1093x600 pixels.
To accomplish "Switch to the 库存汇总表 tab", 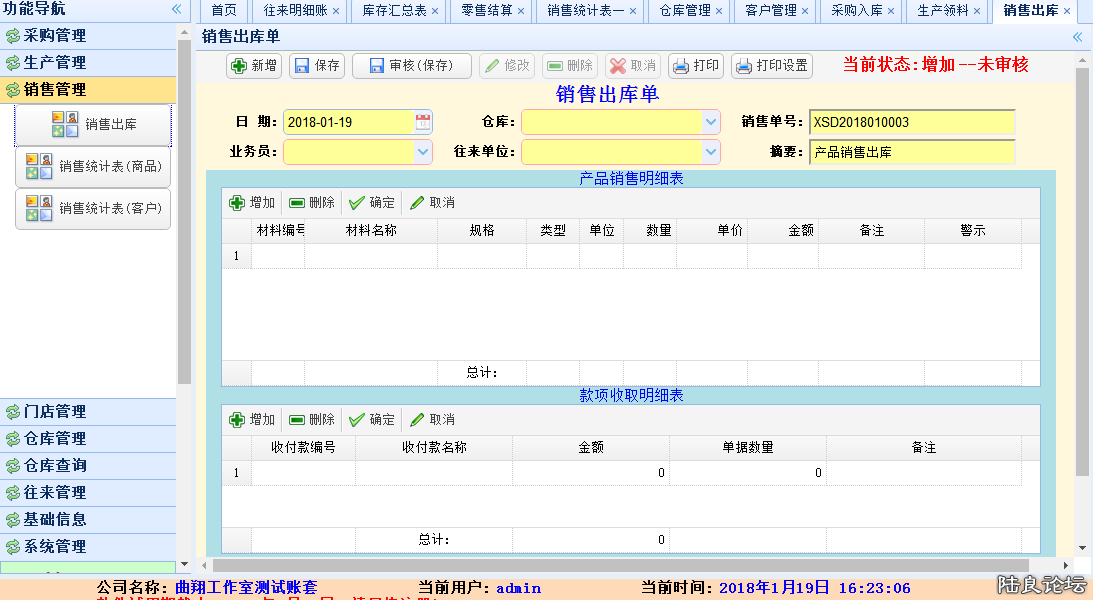I will coord(393,11).
